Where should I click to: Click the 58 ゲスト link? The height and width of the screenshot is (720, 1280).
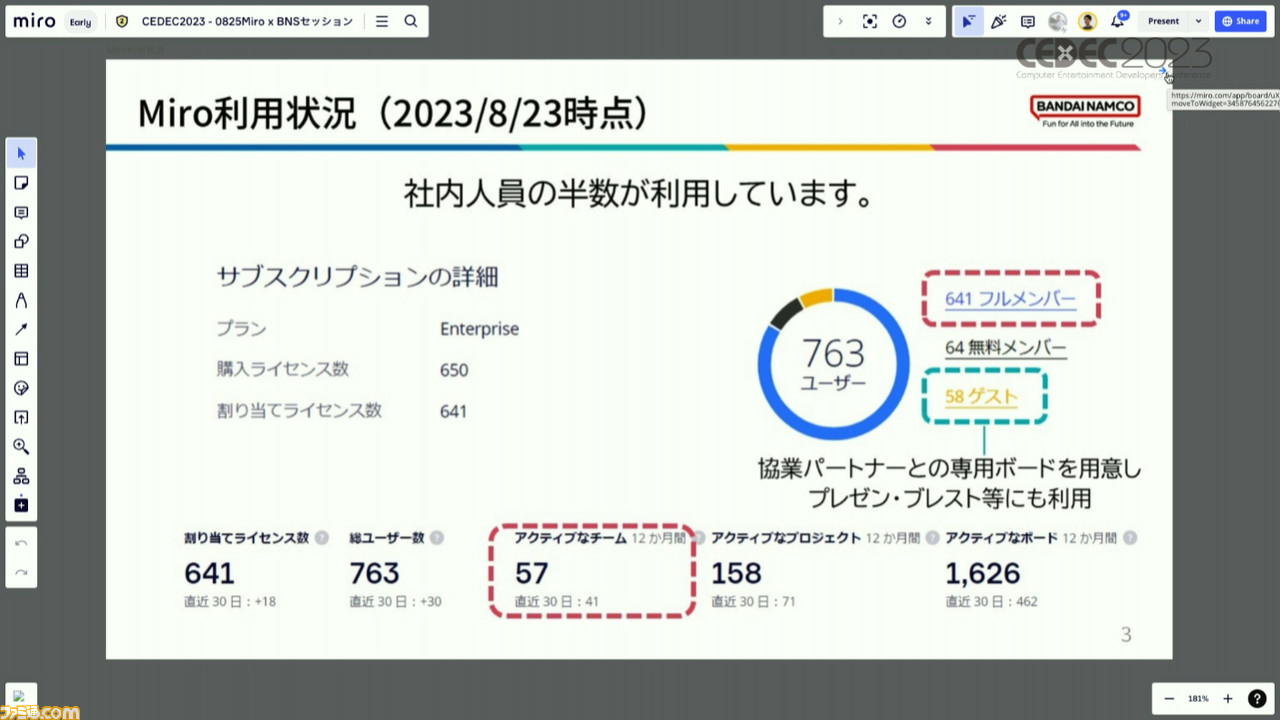(x=981, y=396)
